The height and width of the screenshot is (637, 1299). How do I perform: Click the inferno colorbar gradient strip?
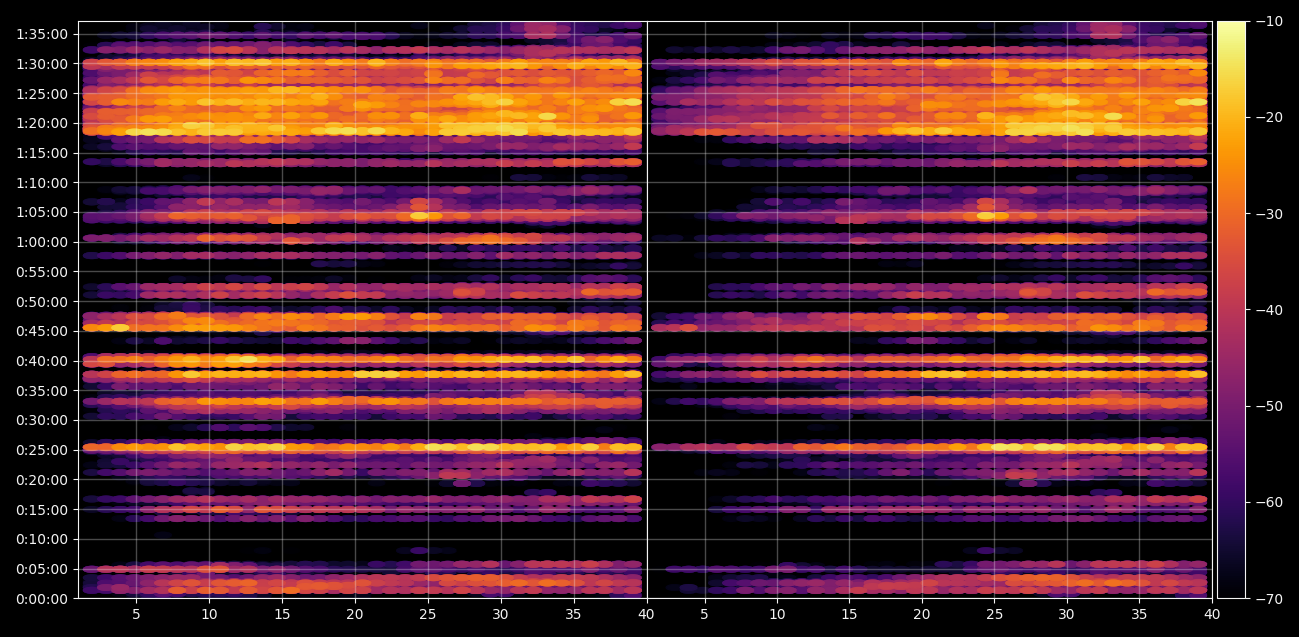(1231, 310)
